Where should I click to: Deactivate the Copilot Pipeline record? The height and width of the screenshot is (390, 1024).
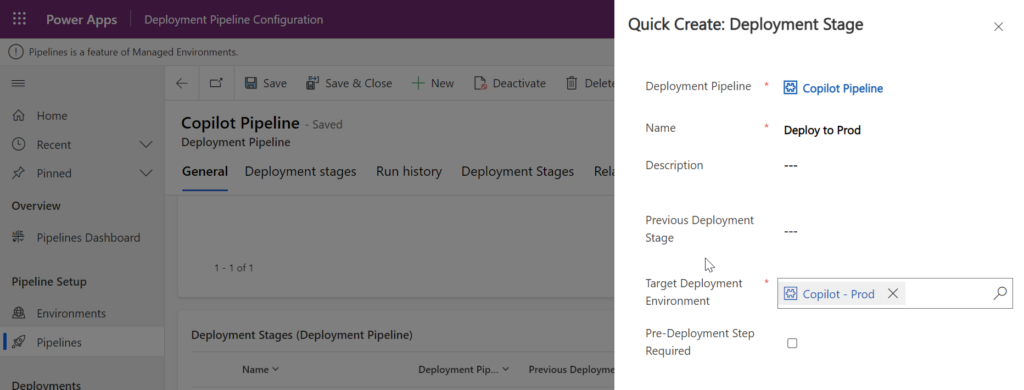[509, 83]
